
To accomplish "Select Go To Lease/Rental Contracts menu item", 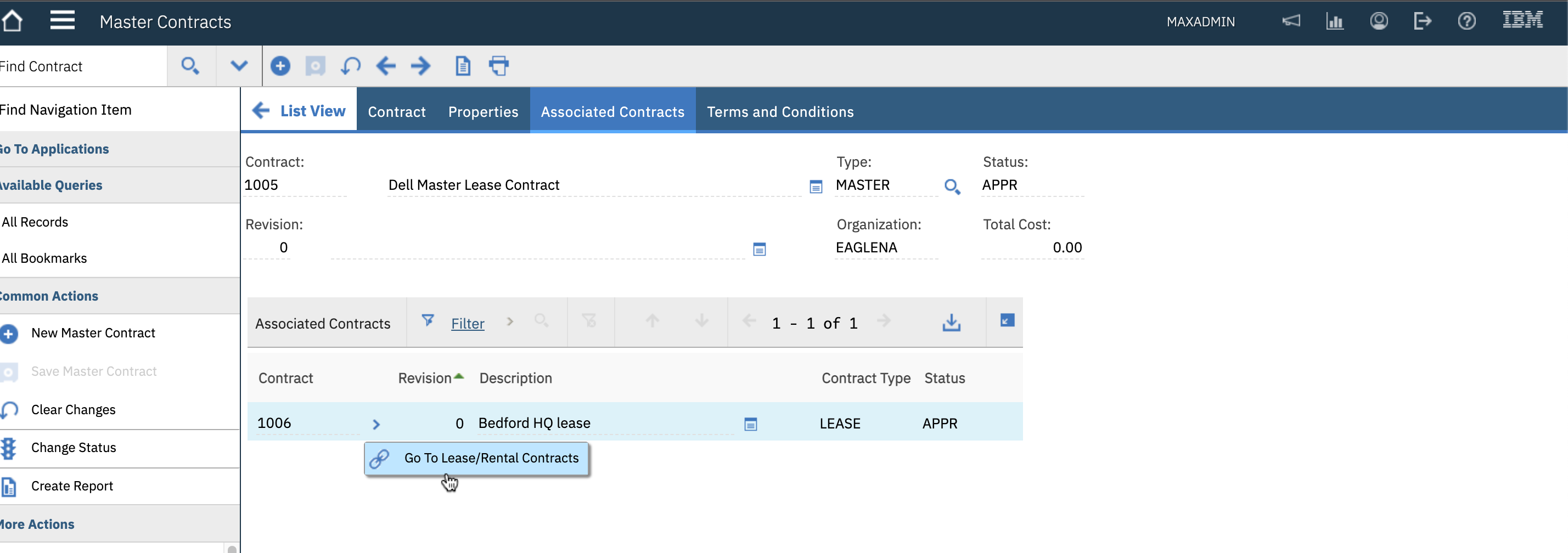I will pyautogui.click(x=491, y=458).
